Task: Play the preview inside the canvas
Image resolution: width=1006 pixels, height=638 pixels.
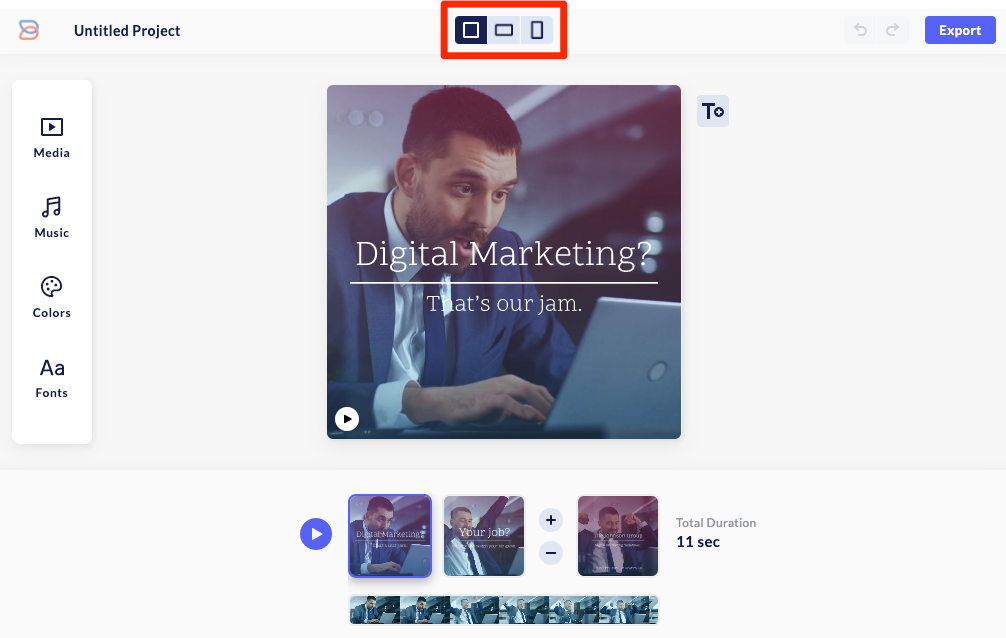Action: (347, 419)
